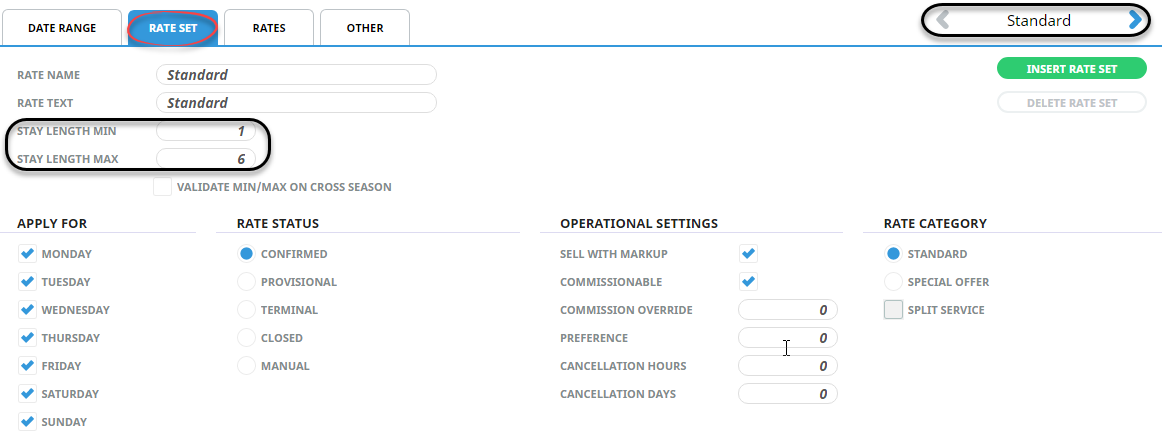Focus the Cancellation Hours field

click(788, 366)
